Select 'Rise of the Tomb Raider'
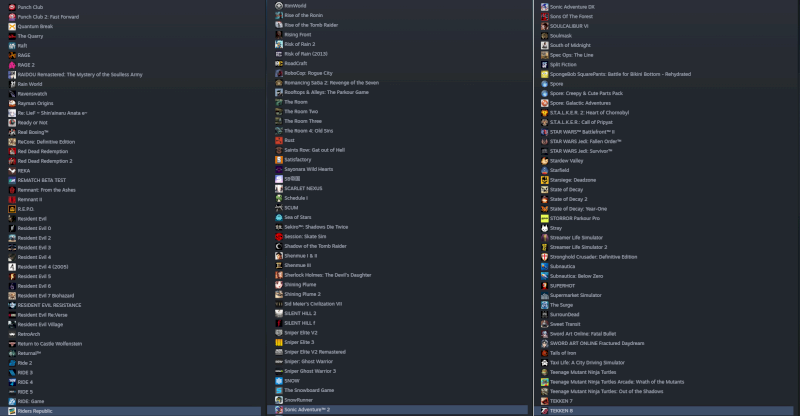 (x=311, y=25)
